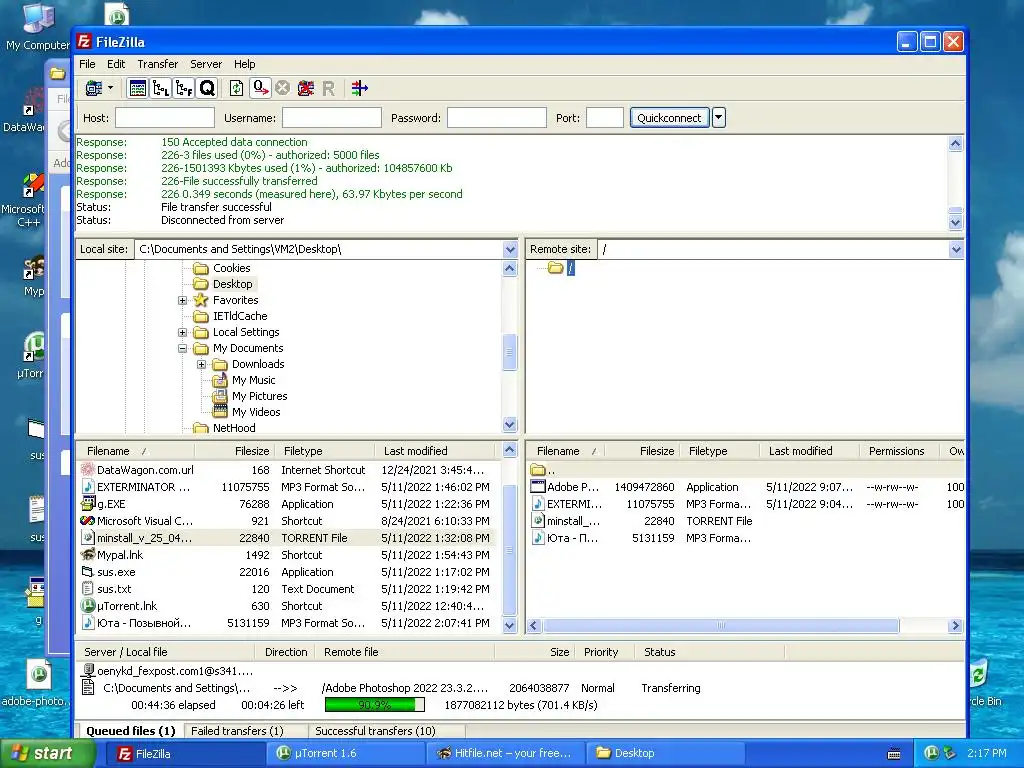Open the Quickconnect history dropdown arrow
The height and width of the screenshot is (768, 1024).
(x=718, y=118)
